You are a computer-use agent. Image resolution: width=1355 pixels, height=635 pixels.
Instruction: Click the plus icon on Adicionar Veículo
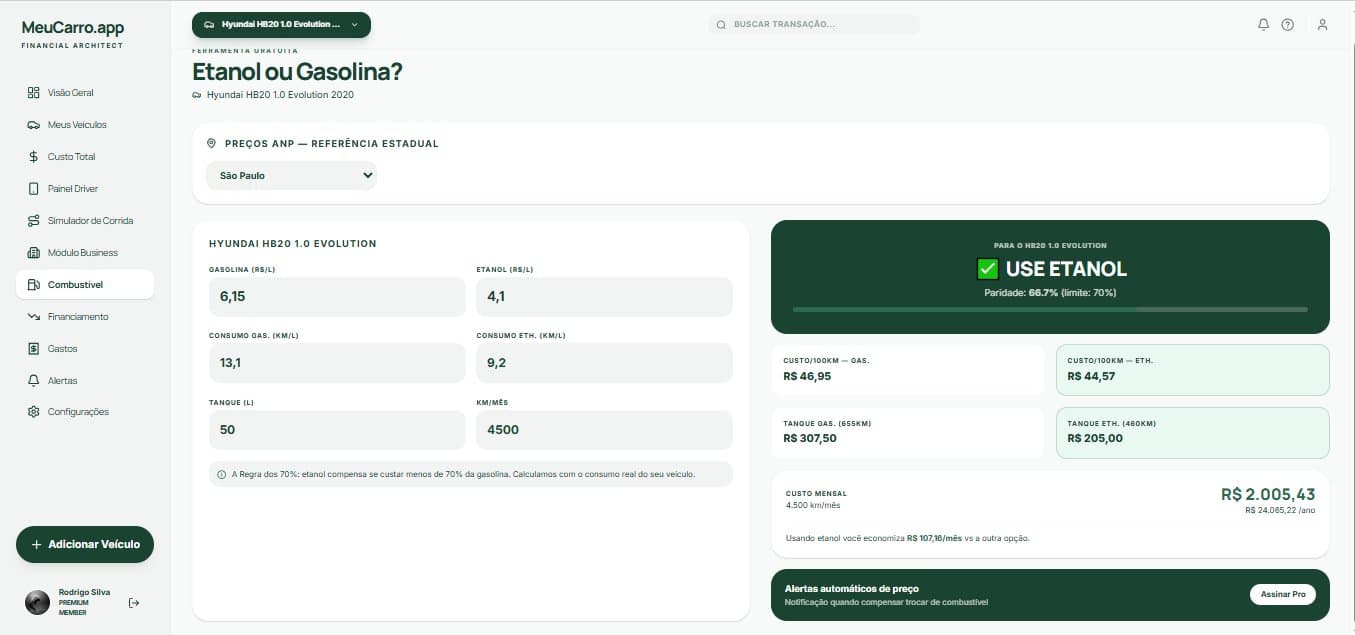click(x=36, y=545)
